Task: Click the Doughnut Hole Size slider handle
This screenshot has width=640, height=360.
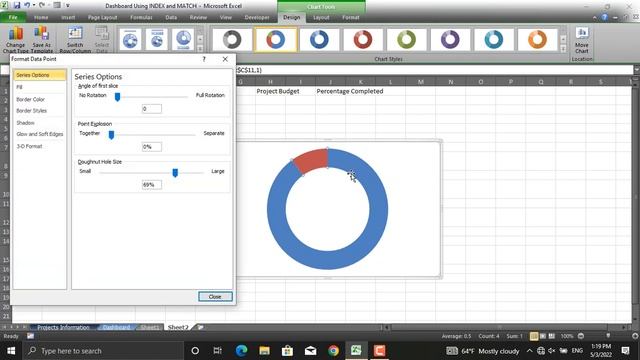Action: pos(175,173)
